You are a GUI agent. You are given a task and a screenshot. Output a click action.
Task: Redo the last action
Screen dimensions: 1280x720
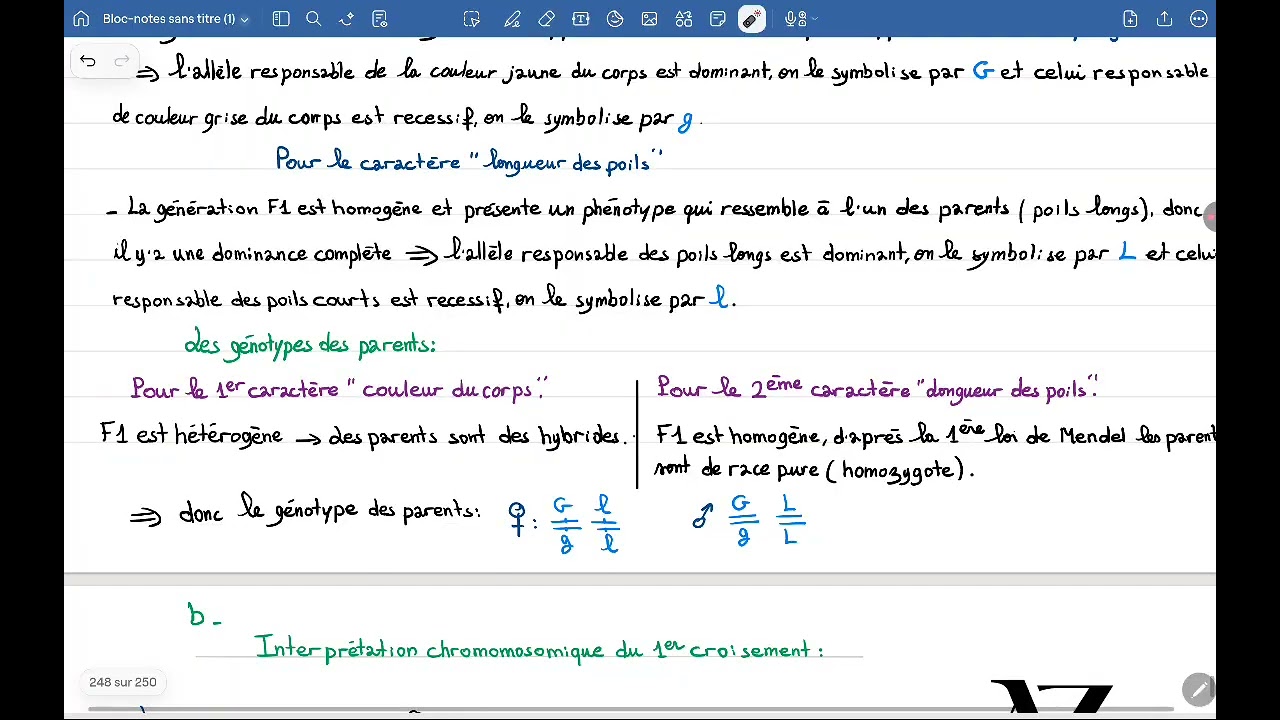[122, 62]
